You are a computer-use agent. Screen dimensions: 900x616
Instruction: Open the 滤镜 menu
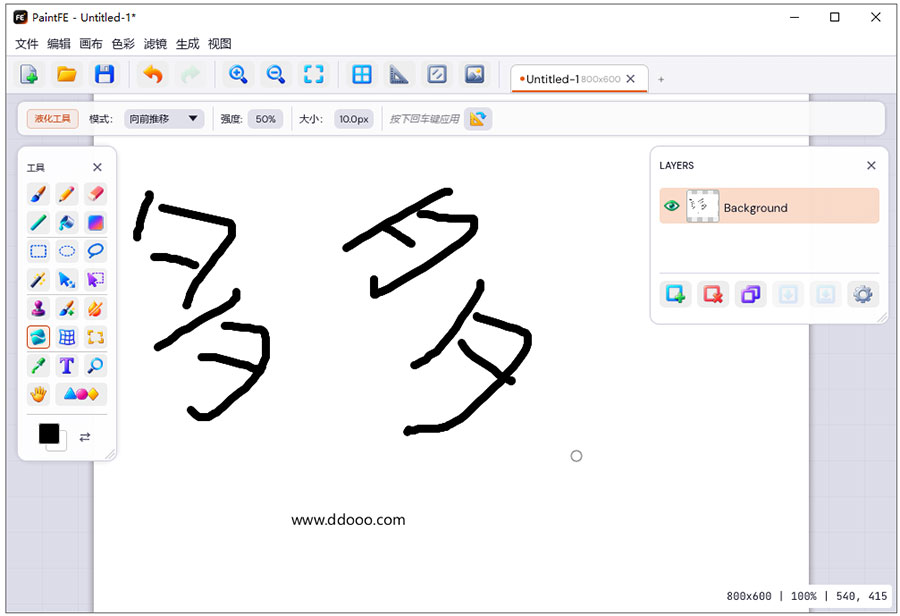155,44
